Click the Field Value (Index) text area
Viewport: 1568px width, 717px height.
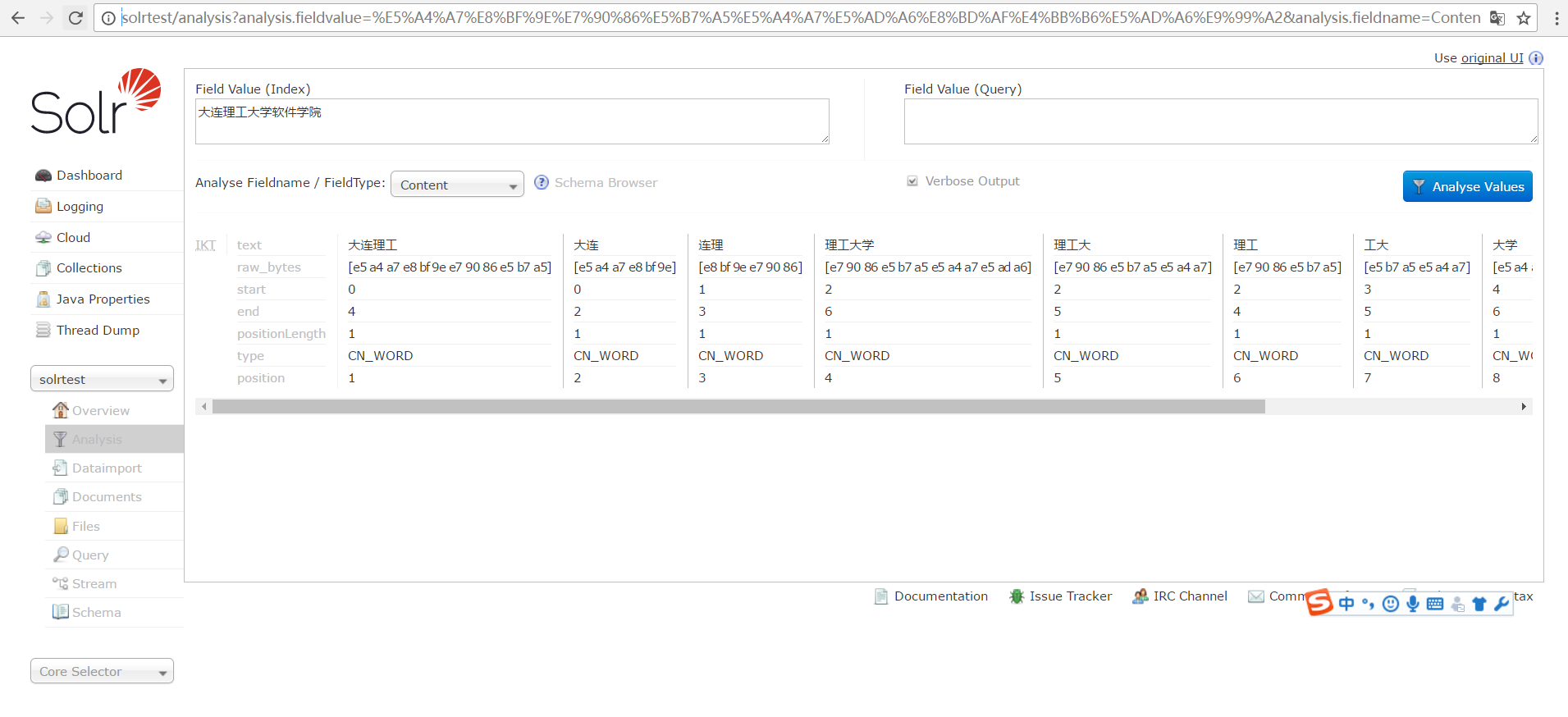512,121
